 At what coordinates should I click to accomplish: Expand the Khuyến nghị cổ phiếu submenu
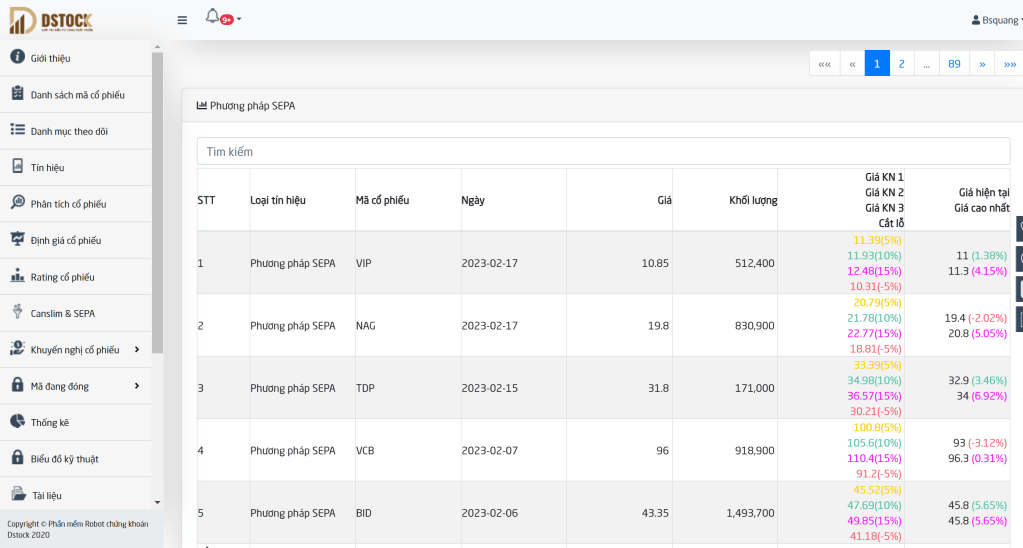(x=136, y=349)
